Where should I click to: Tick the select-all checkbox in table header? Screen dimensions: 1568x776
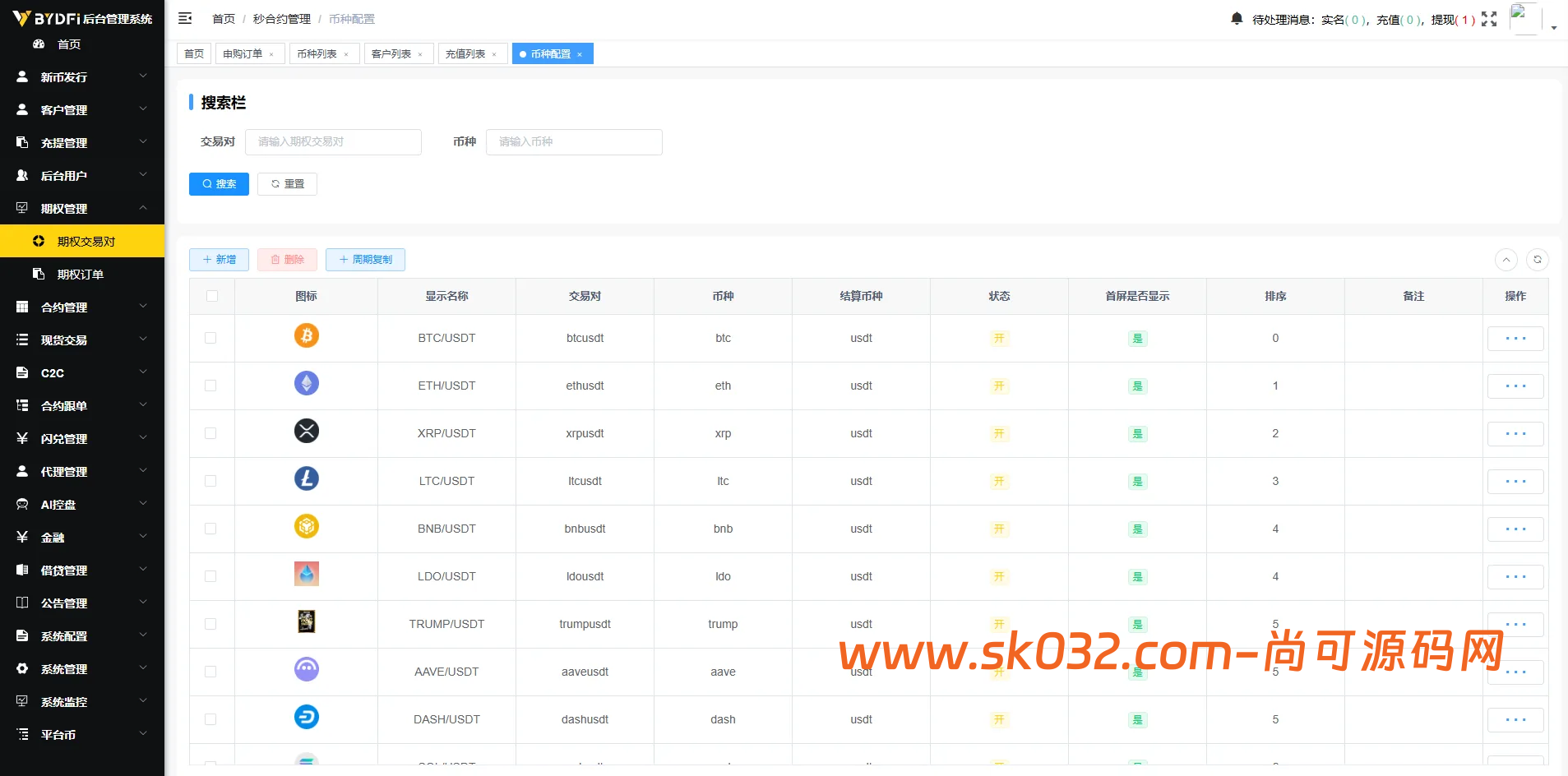tap(212, 296)
